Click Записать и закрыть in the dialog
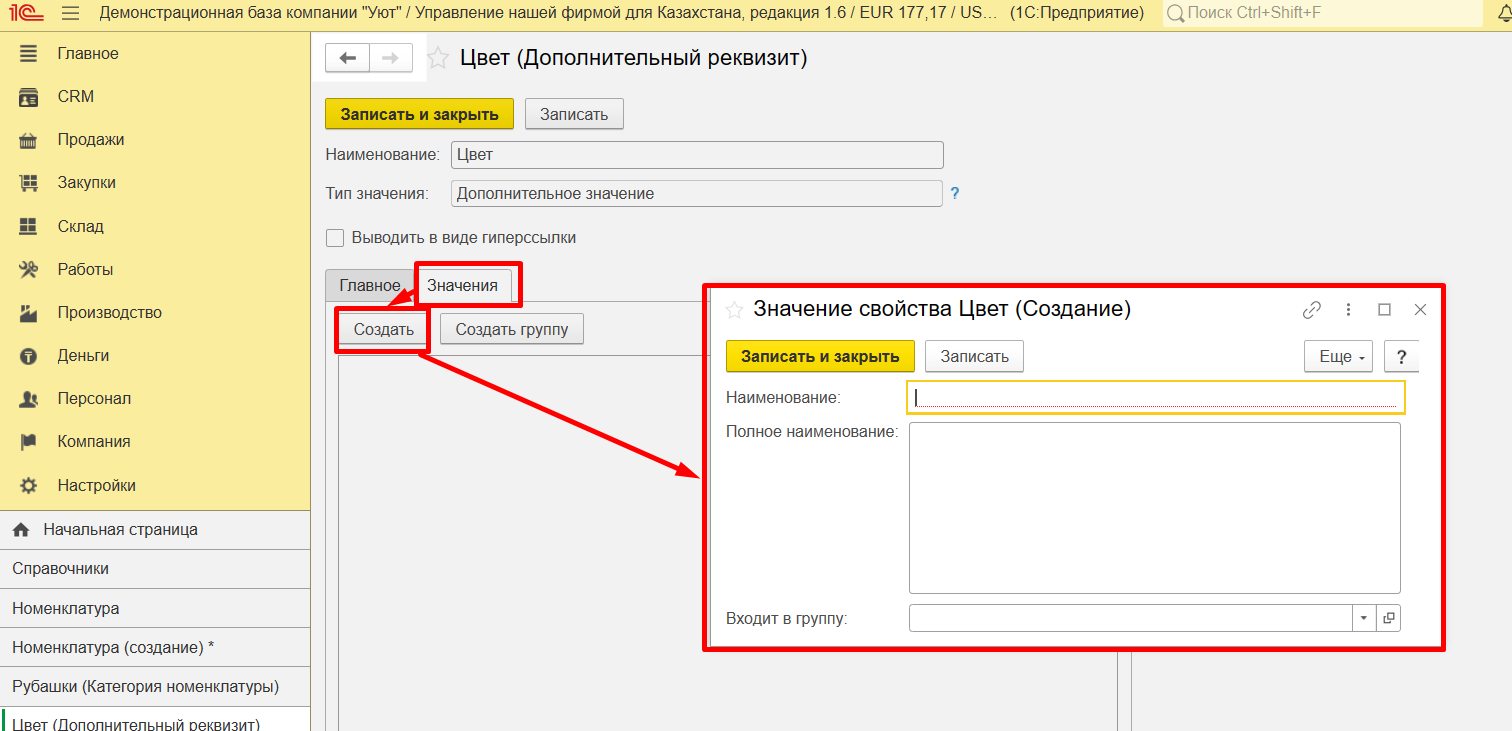Screen dimensions: 1512x731 pyautogui.click(x=820, y=356)
